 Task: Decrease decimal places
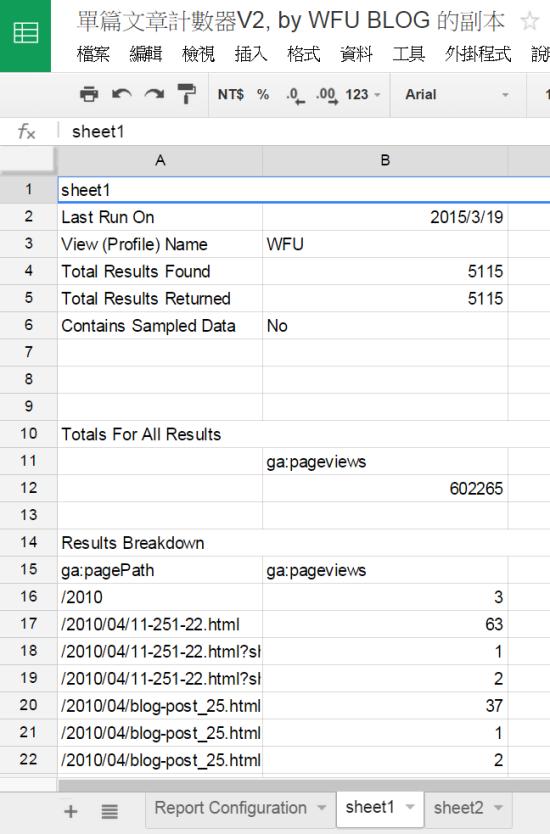(295, 96)
